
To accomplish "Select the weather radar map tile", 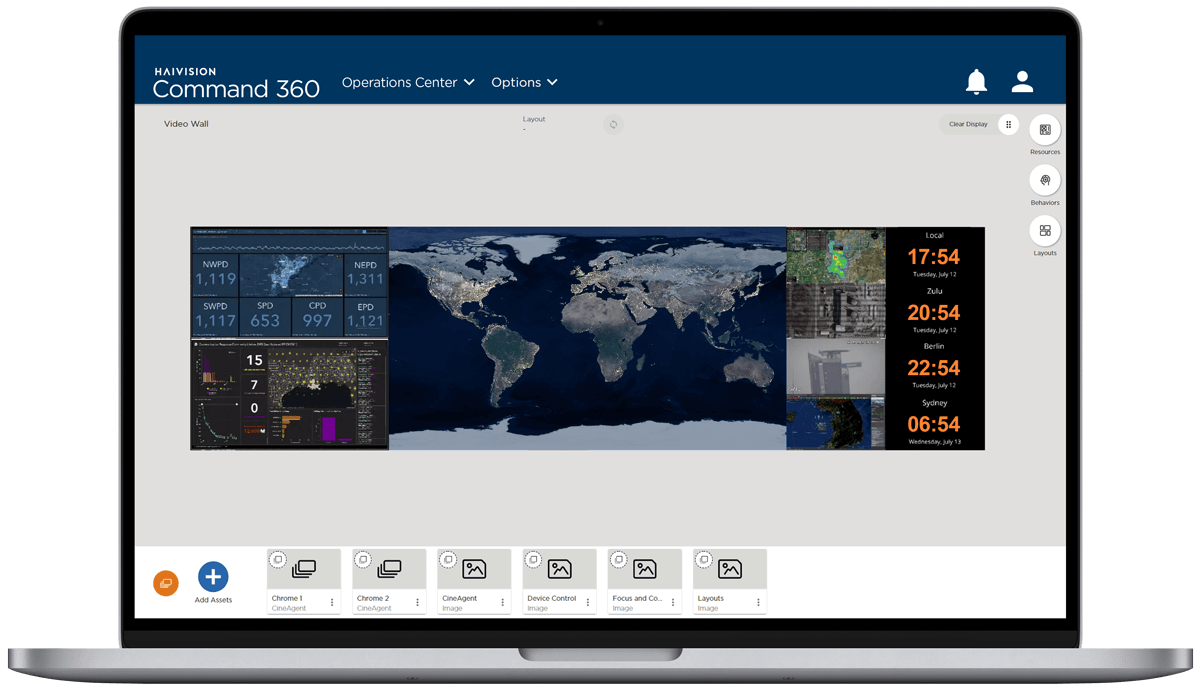I will 836,255.
